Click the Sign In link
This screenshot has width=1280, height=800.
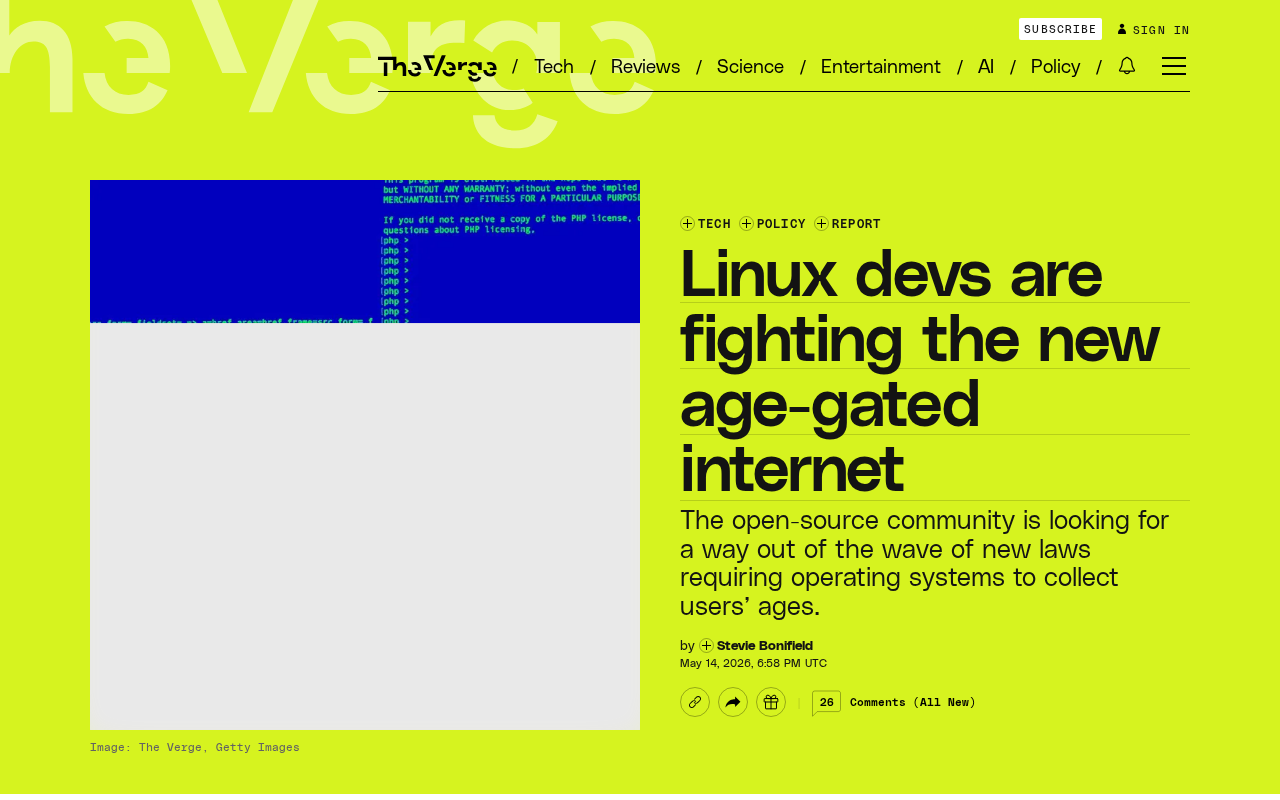(1161, 30)
